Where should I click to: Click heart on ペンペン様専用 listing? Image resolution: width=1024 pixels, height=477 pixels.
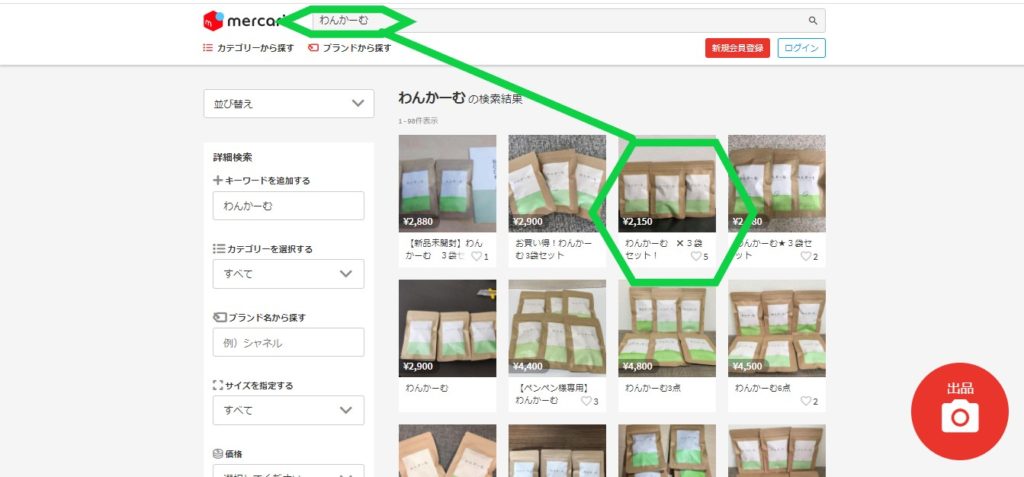pyautogui.click(x=586, y=402)
